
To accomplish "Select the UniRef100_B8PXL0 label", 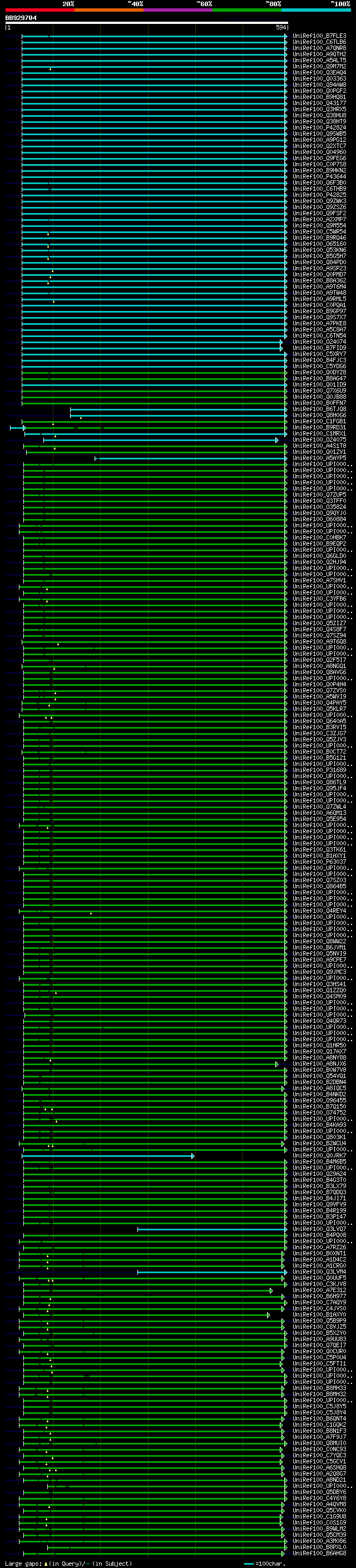I will [x=319, y=1547].
